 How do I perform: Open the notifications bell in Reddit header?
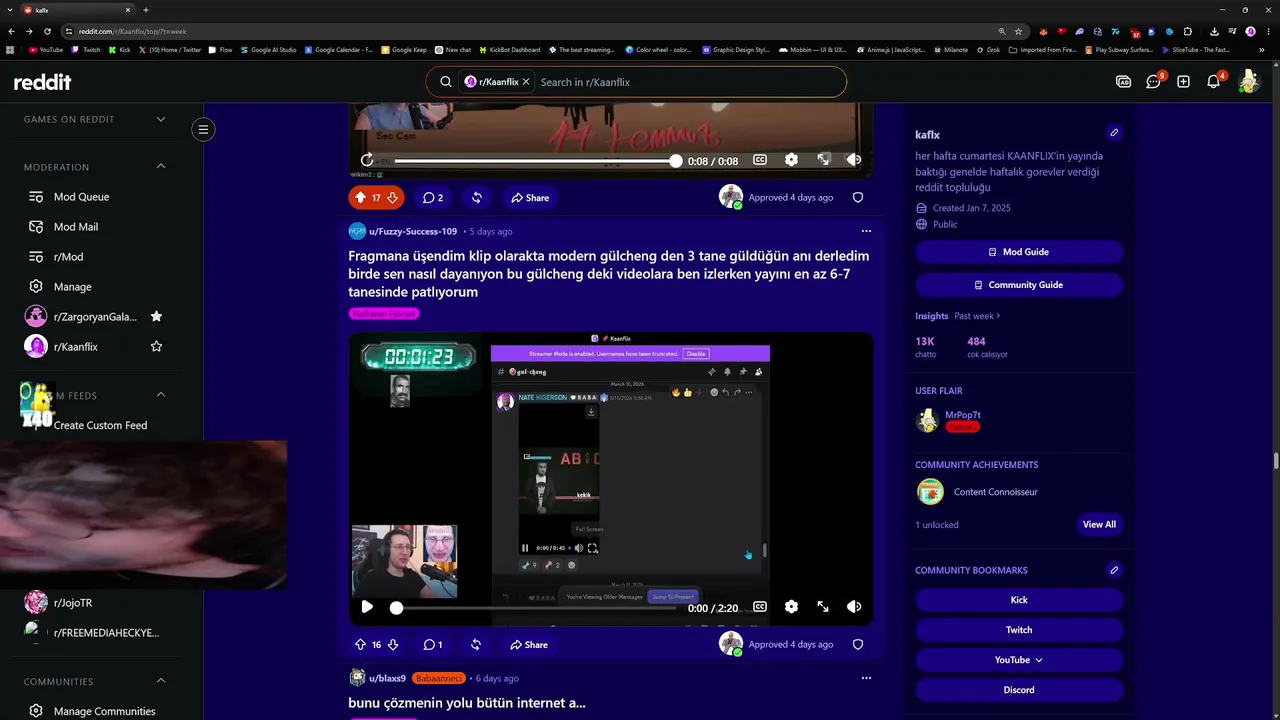click(x=1213, y=82)
